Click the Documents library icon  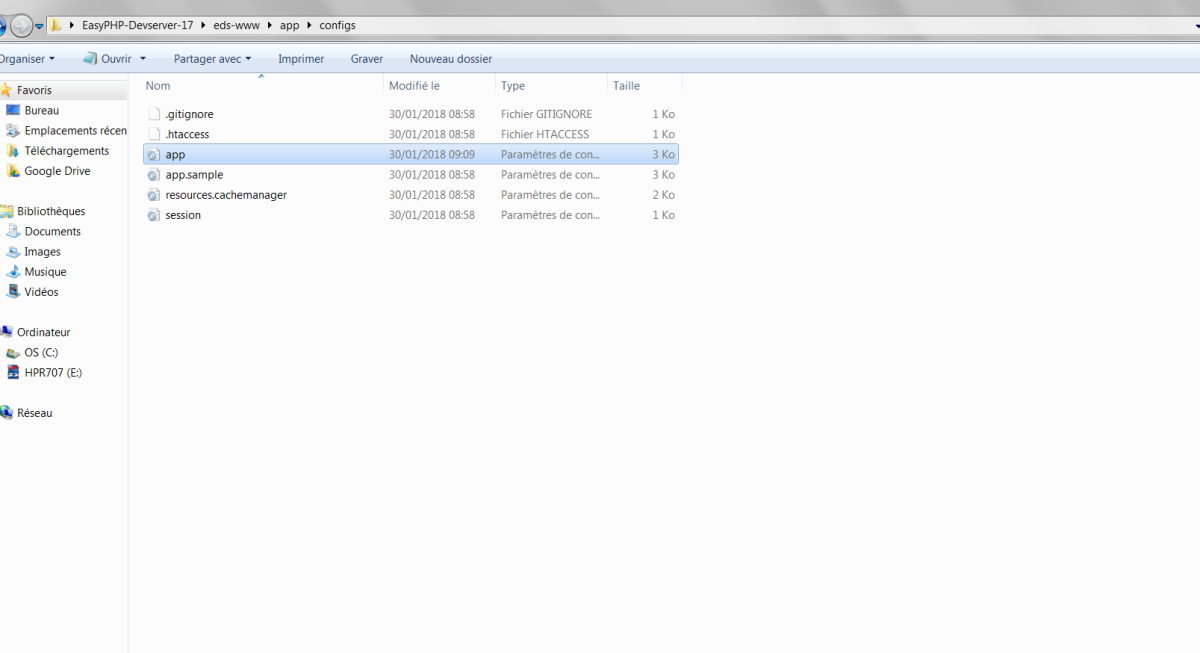coord(13,231)
